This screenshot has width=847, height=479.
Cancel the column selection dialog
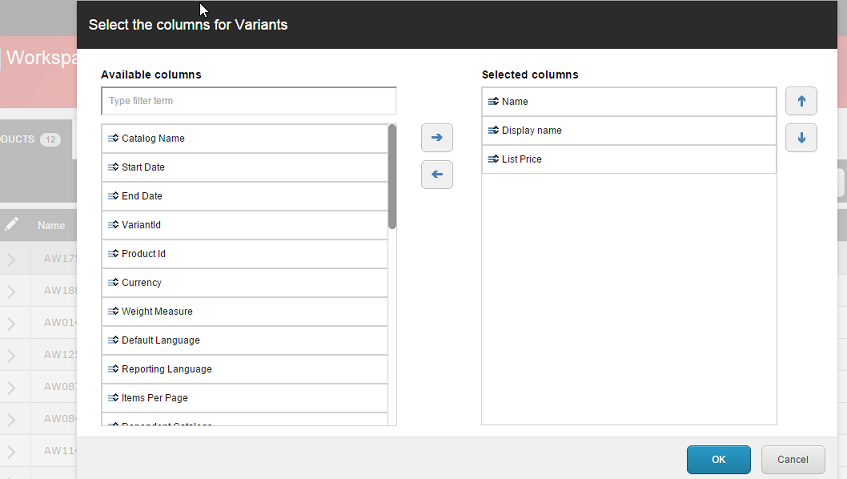pos(792,460)
